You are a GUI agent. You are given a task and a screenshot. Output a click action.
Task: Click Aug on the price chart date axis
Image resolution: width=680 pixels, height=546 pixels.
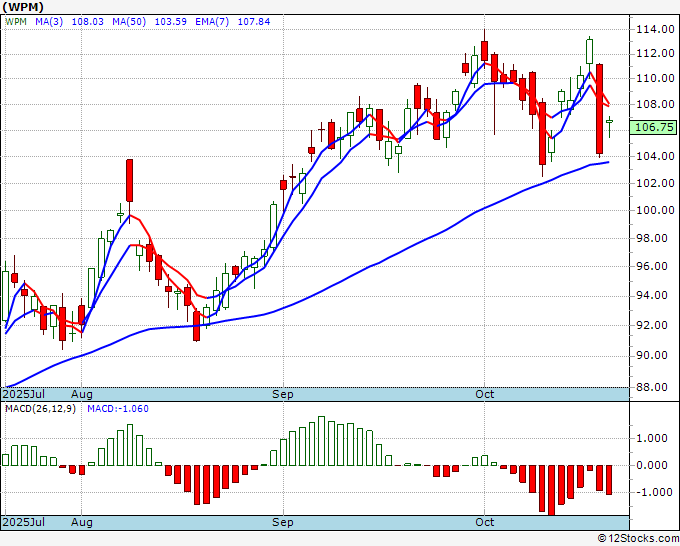(82, 394)
